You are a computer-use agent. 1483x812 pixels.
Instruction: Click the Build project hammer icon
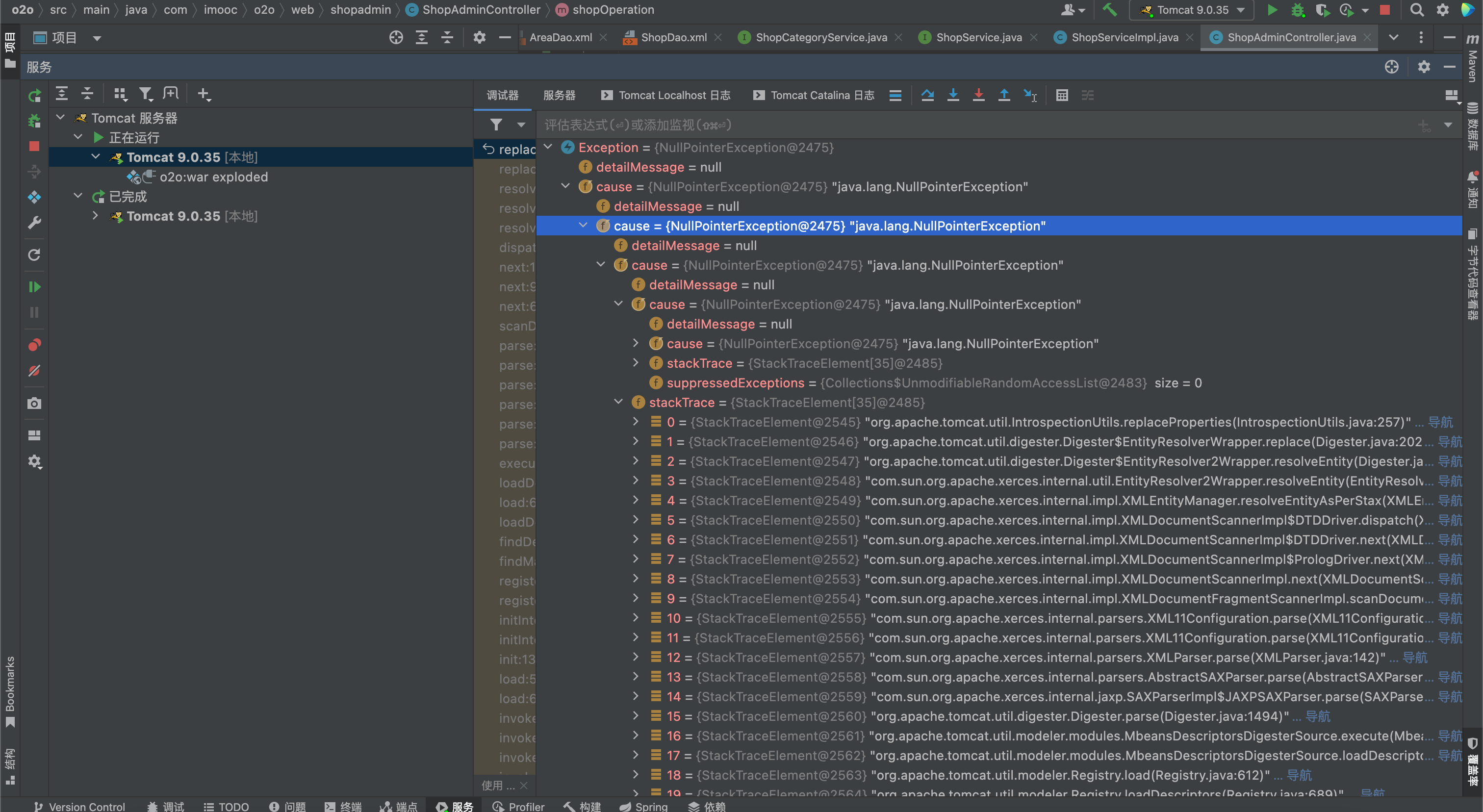pyautogui.click(x=1110, y=10)
